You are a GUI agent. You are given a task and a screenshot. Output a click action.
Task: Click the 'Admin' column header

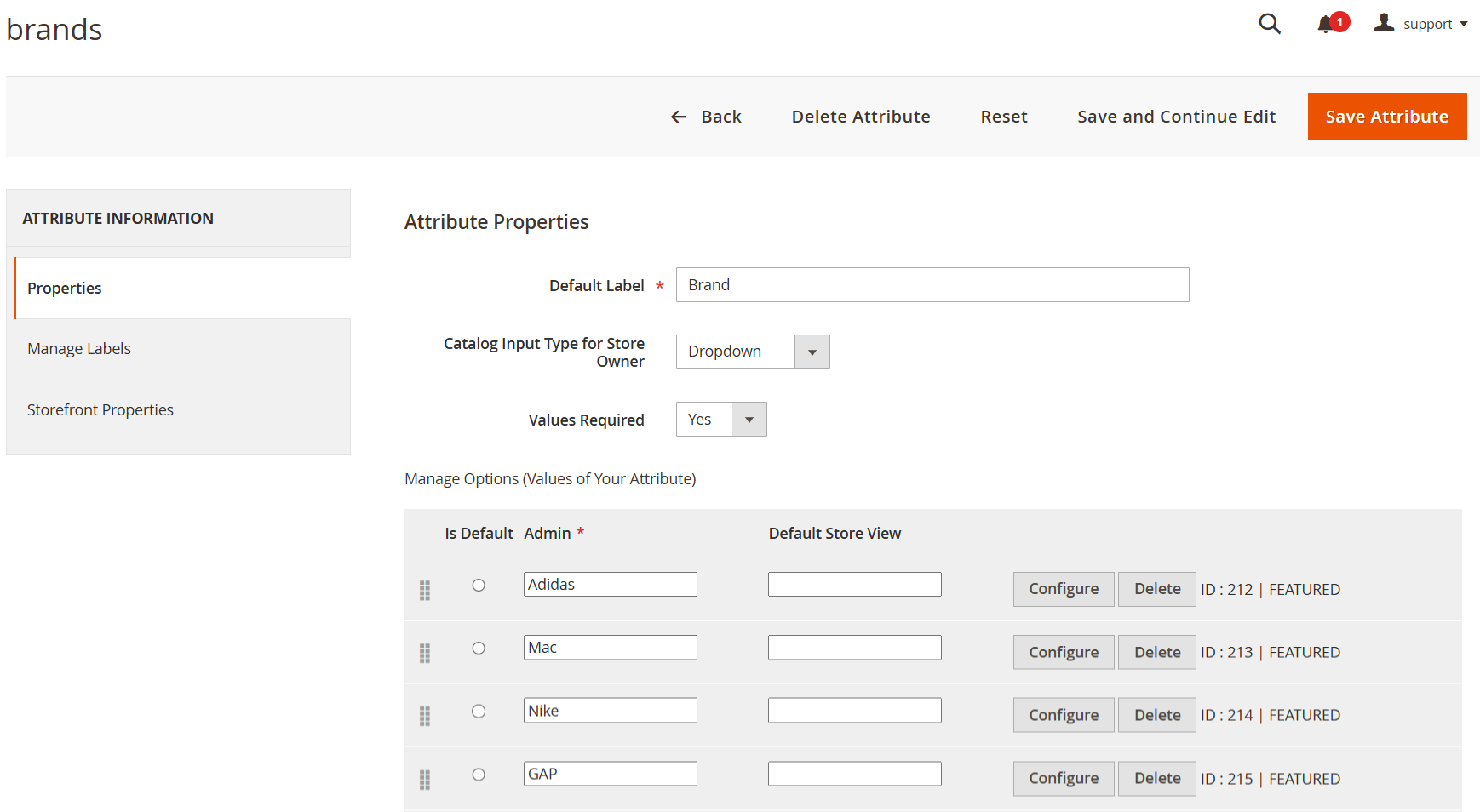click(x=548, y=534)
